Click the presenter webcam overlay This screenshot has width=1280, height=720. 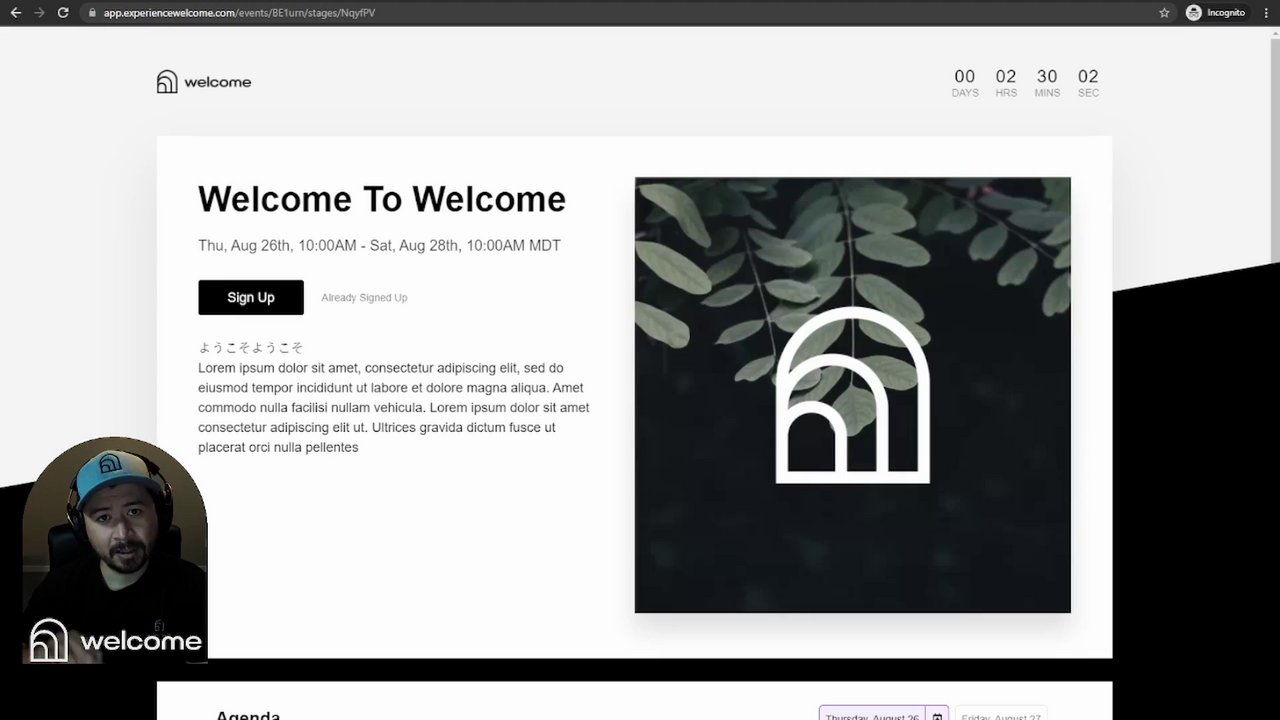(x=114, y=550)
